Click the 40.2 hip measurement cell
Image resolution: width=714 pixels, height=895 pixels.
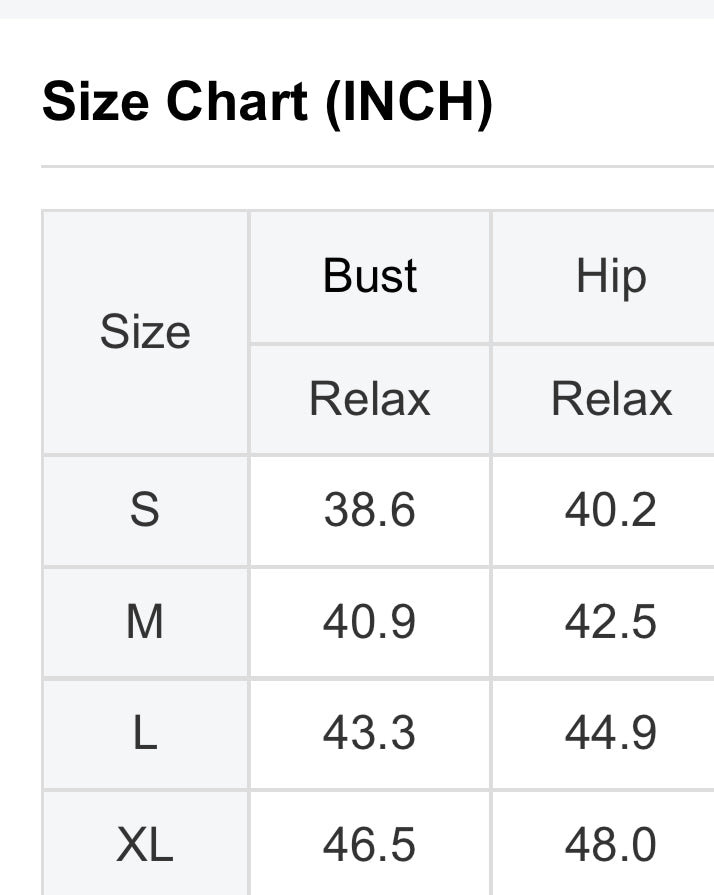610,510
